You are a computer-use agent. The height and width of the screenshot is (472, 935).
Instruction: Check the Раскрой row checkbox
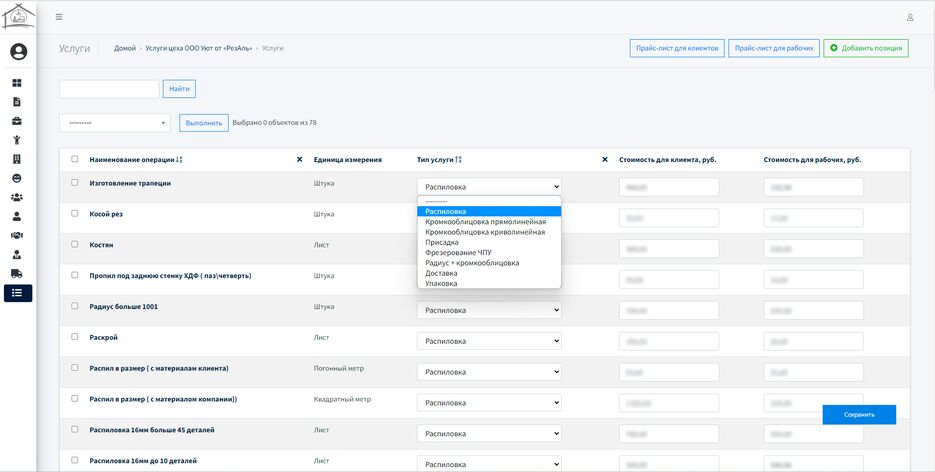pyautogui.click(x=75, y=337)
